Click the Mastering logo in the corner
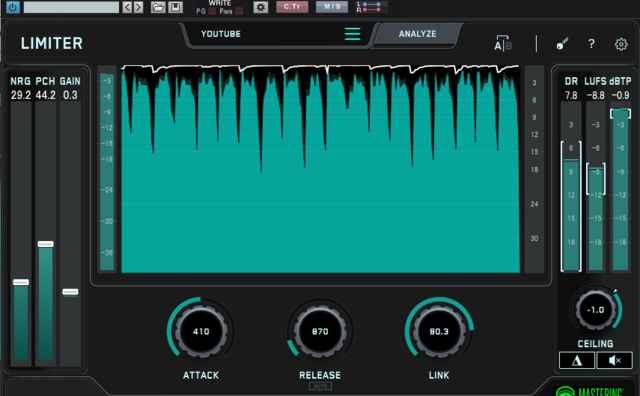640x396 pixels. point(590,391)
